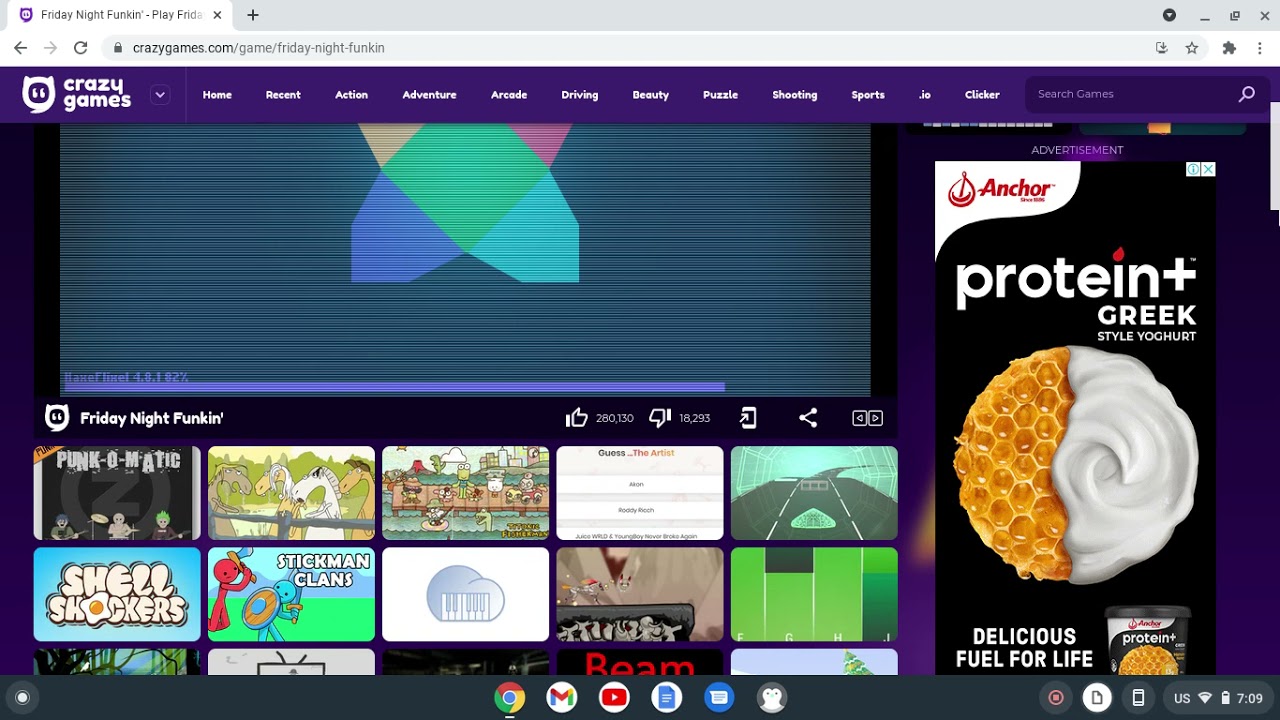Click the ad info icon
The height and width of the screenshot is (720, 1280).
pyautogui.click(x=1193, y=169)
